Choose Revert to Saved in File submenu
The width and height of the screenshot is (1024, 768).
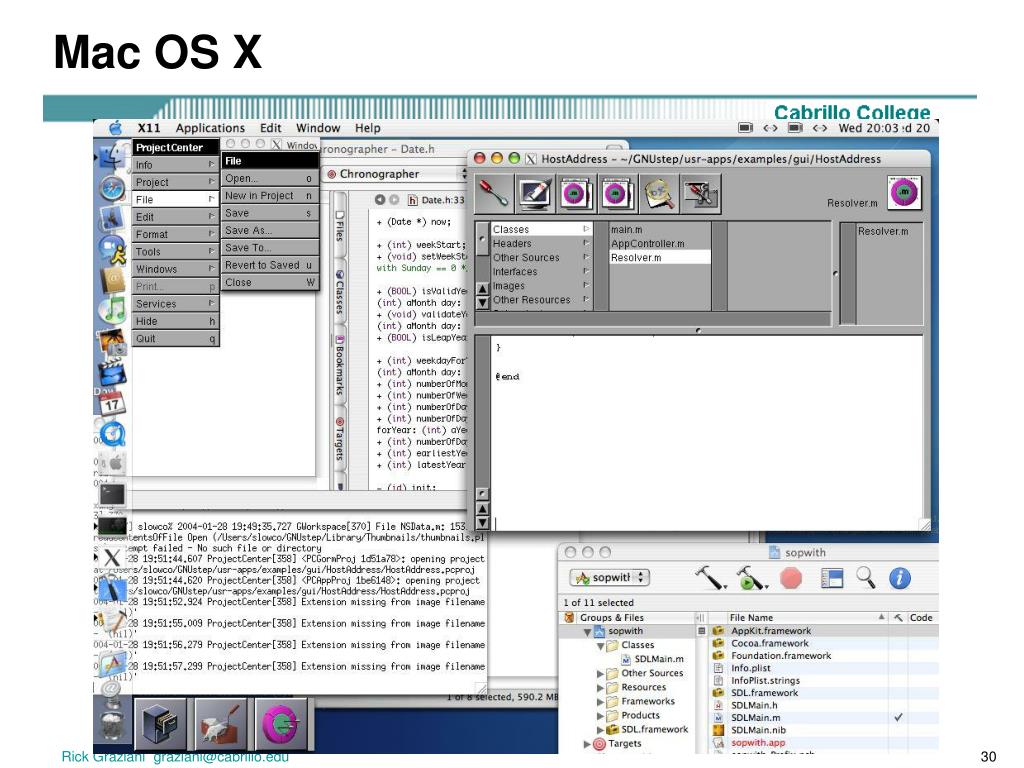[x=270, y=264]
